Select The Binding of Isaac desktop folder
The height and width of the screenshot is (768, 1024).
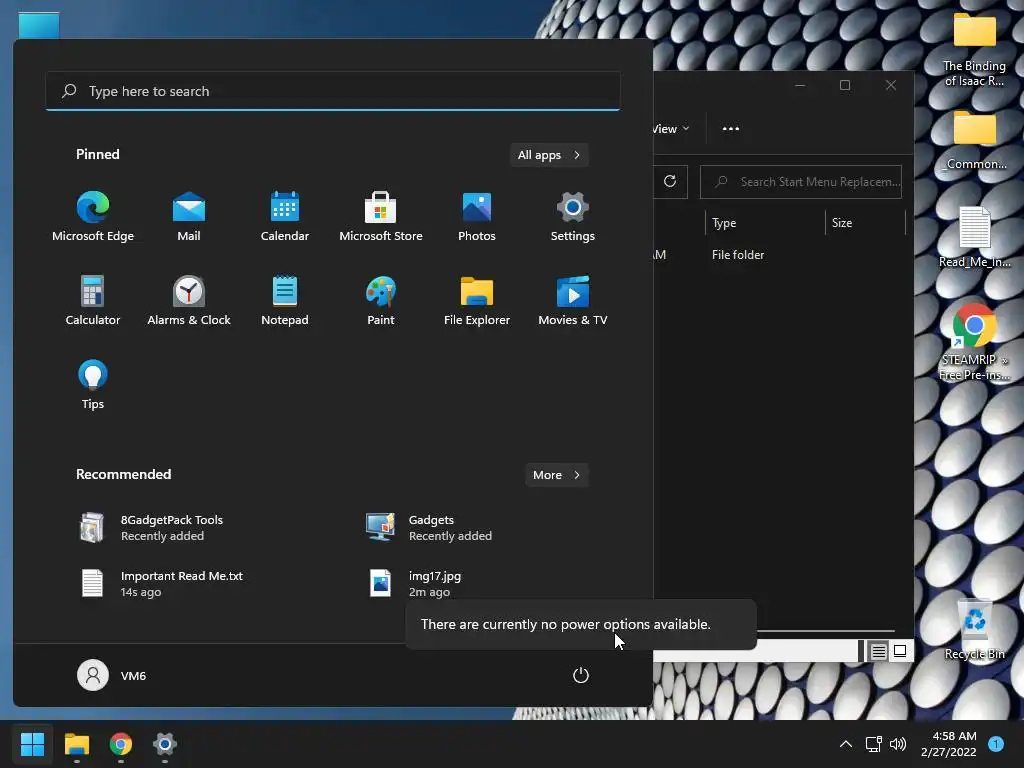click(x=974, y=50)
